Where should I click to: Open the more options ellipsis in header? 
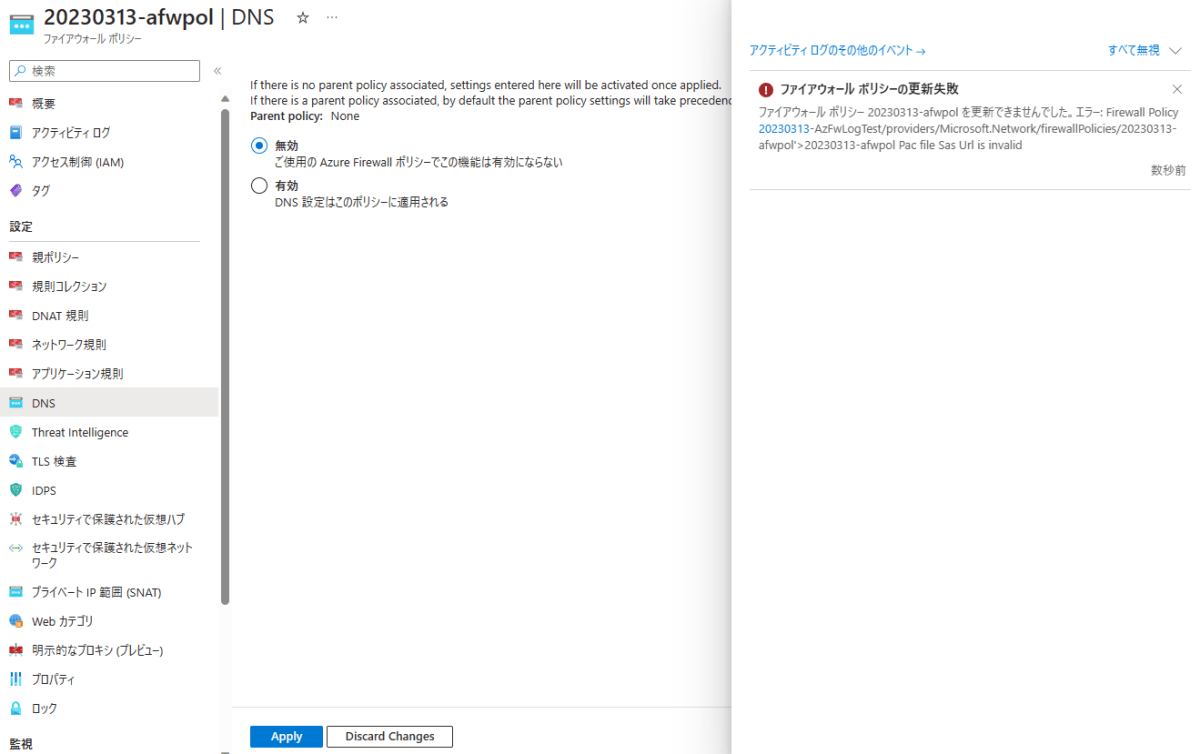332,18
